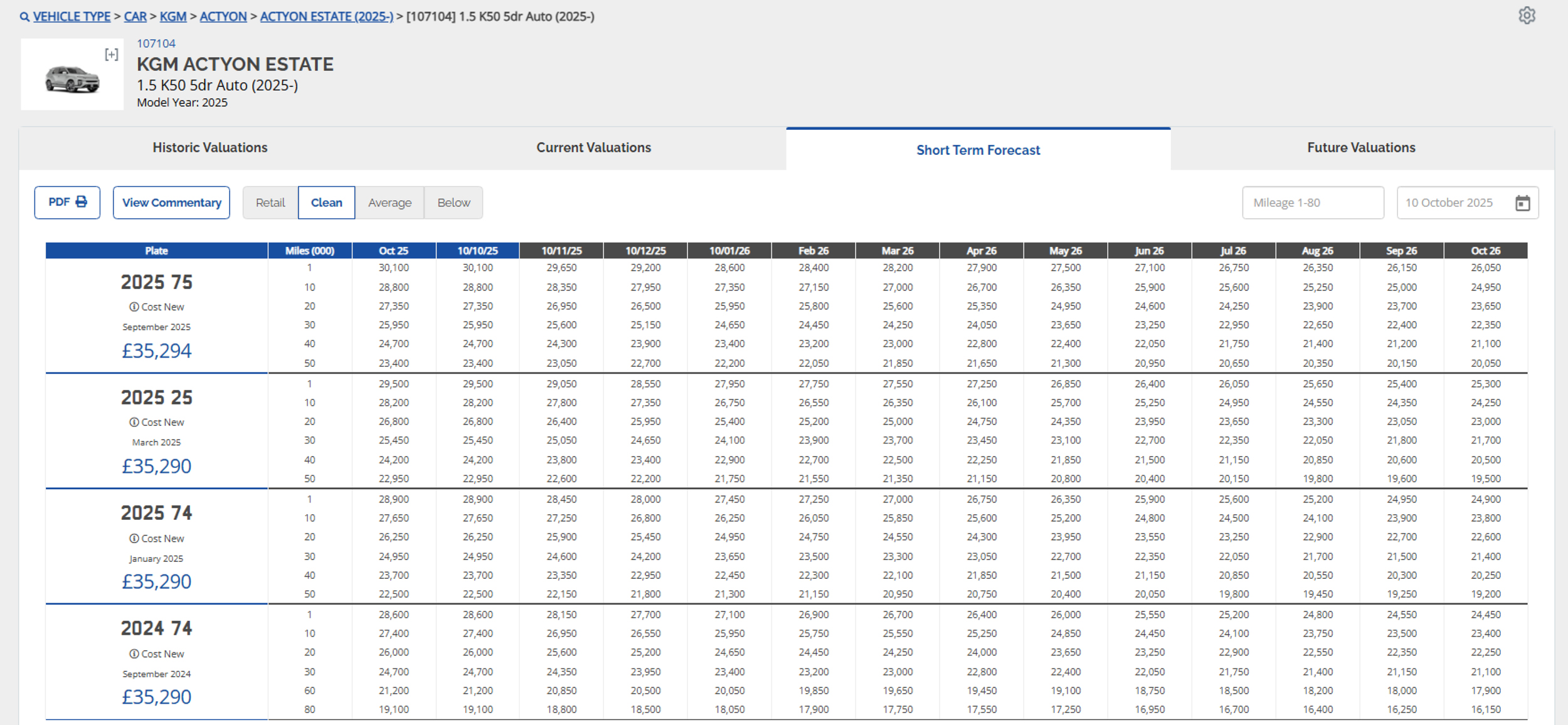
Task: Open the settings gear icon
Action: point(1527,15)
